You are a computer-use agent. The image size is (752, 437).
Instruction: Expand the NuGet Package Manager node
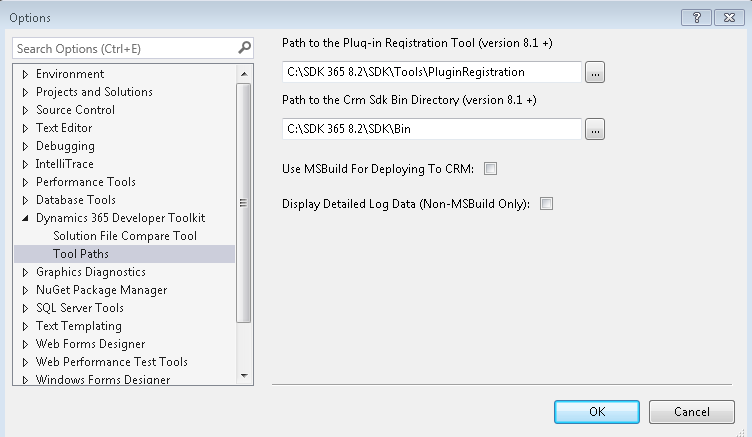coord(26,290)
